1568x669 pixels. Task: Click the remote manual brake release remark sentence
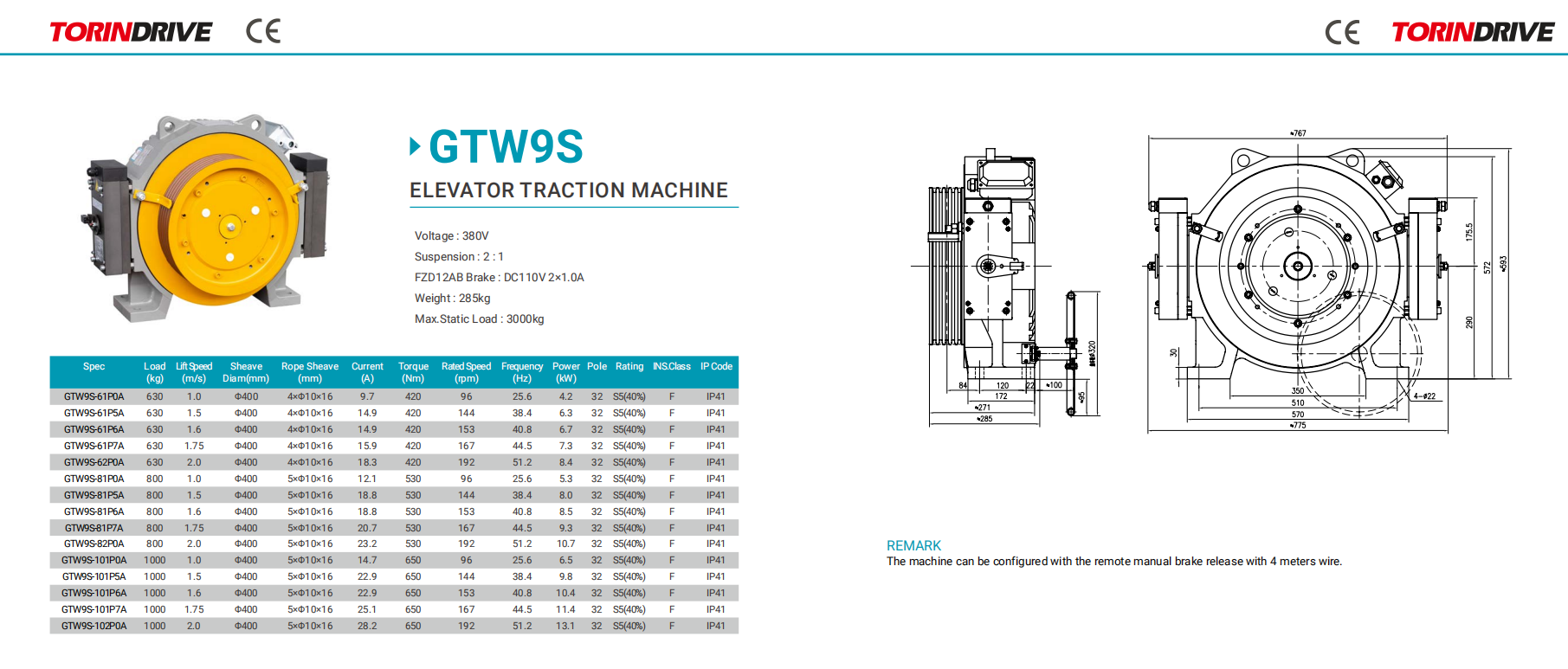[1113, 562]
